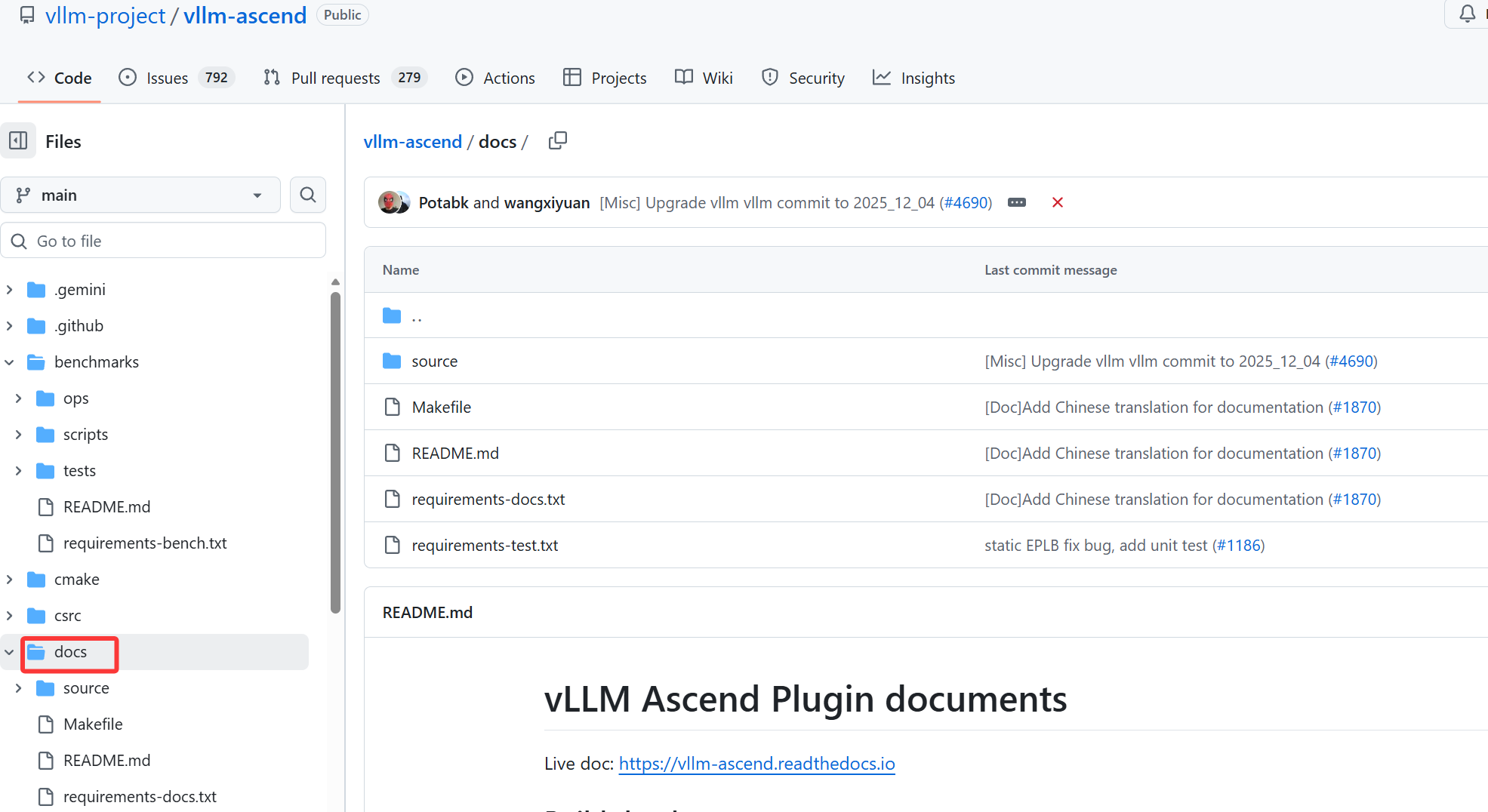Select requirements-bench.txt in tree
The width and height of the screenshot is (1488, 812).
[145, 543]
